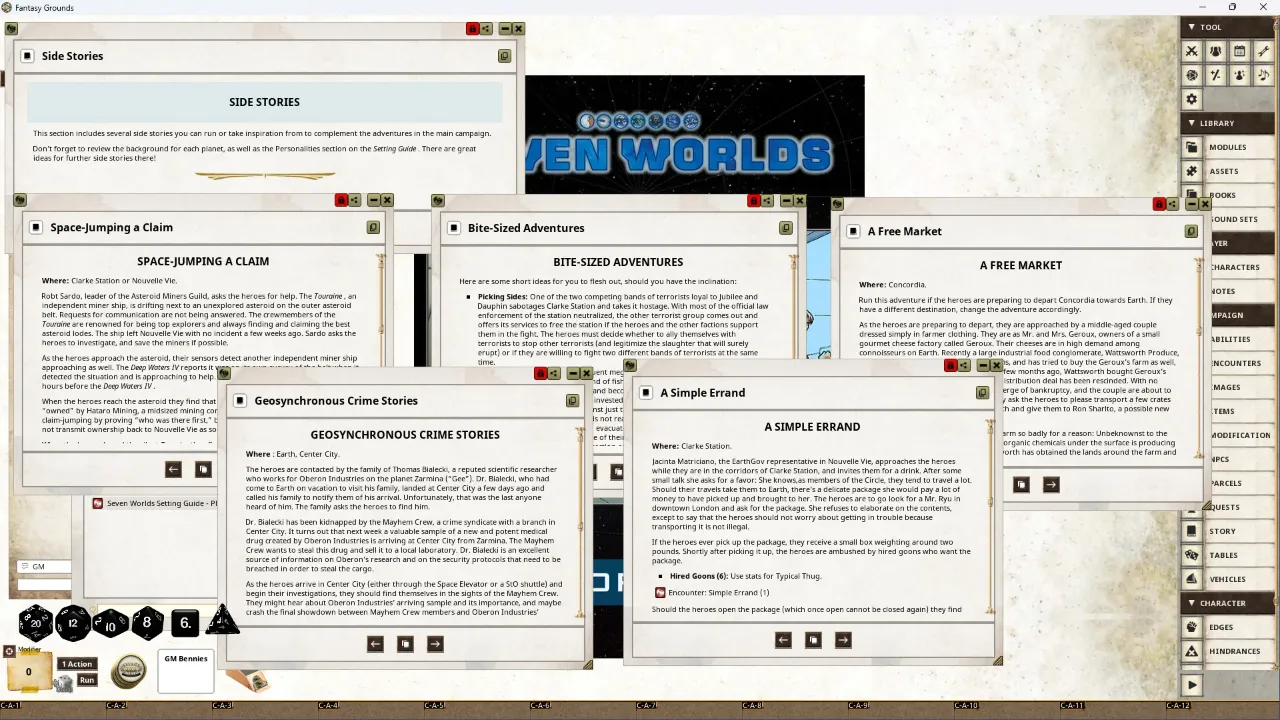
Task: Pick the d10 die
Action: click(110, 623)
